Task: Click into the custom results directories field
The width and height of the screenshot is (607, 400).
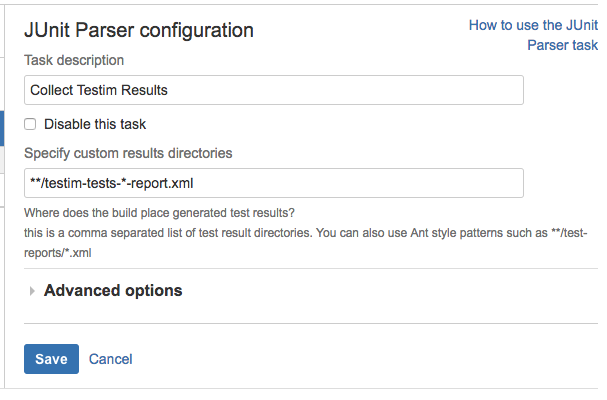Action: [x=273, y=183]
